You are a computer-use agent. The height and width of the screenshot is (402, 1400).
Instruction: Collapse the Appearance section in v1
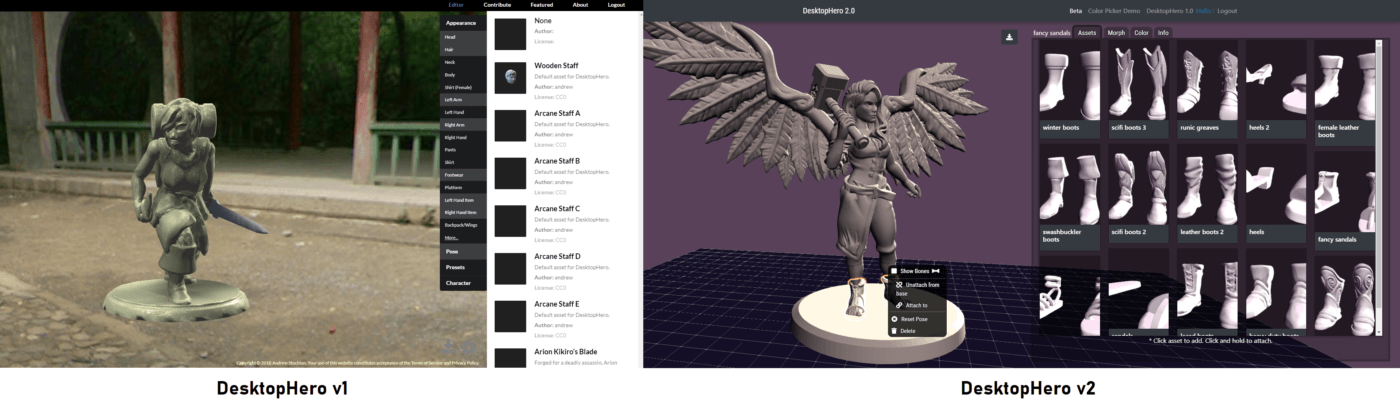(x=463, y=22)
